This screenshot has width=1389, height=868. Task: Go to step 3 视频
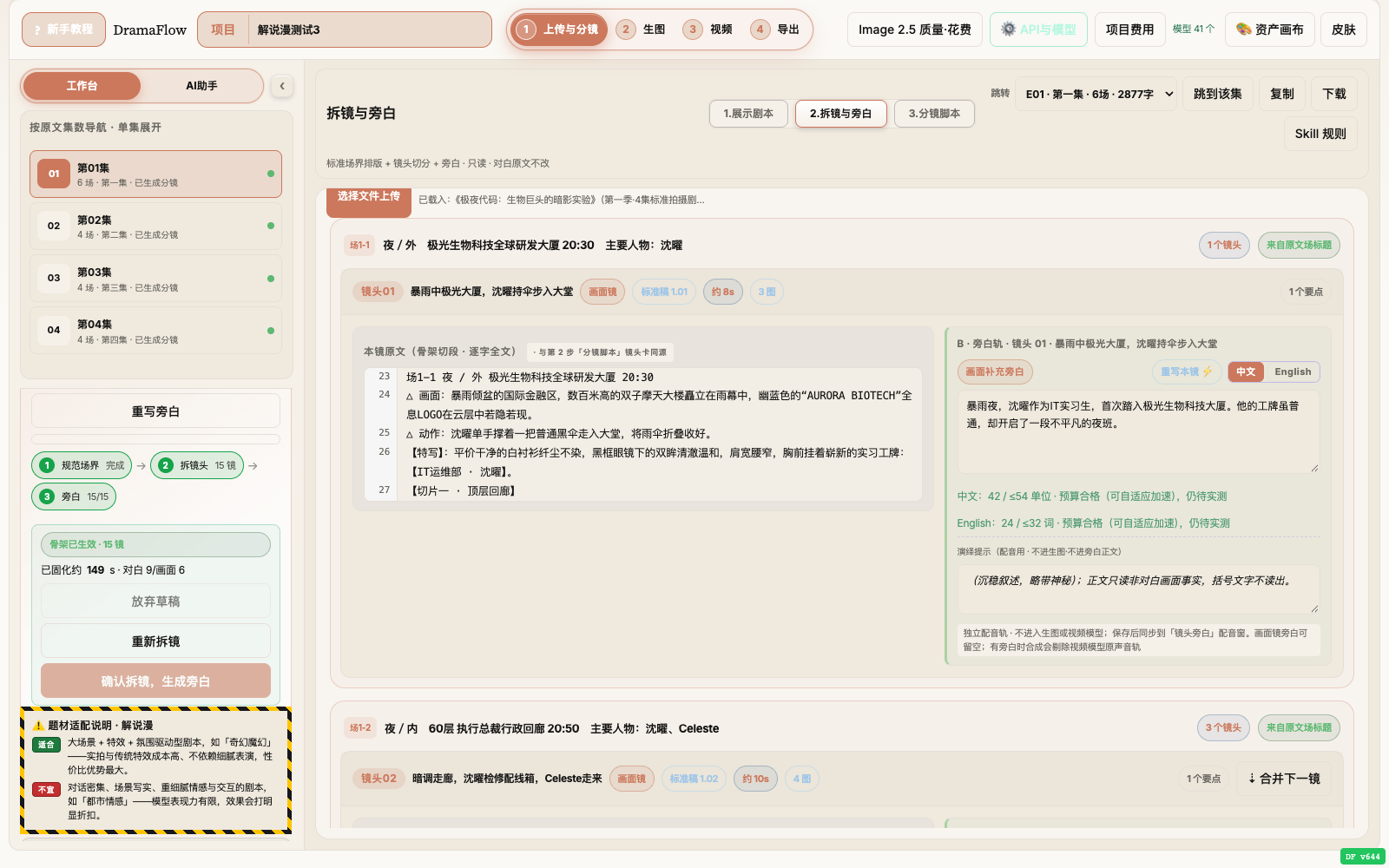709,30
